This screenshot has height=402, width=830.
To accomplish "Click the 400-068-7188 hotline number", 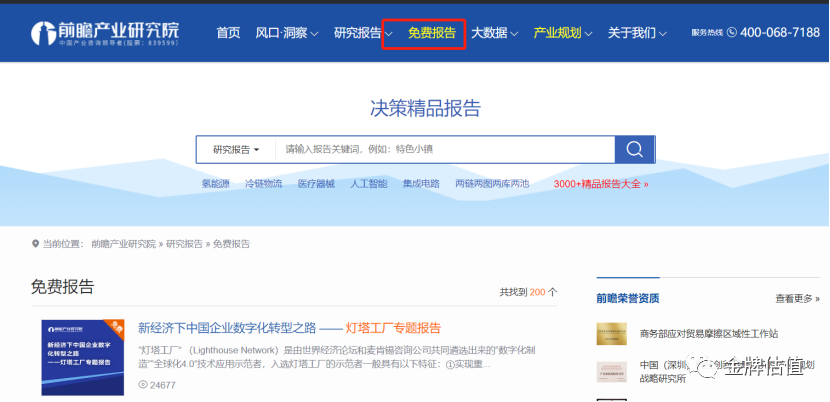I will (x=780, y=33).
